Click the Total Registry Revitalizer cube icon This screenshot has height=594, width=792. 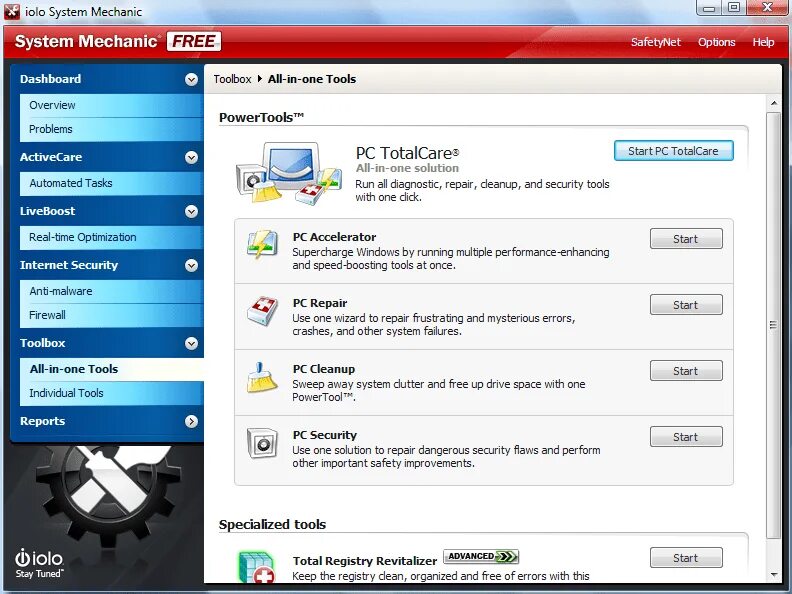point(257,568)
